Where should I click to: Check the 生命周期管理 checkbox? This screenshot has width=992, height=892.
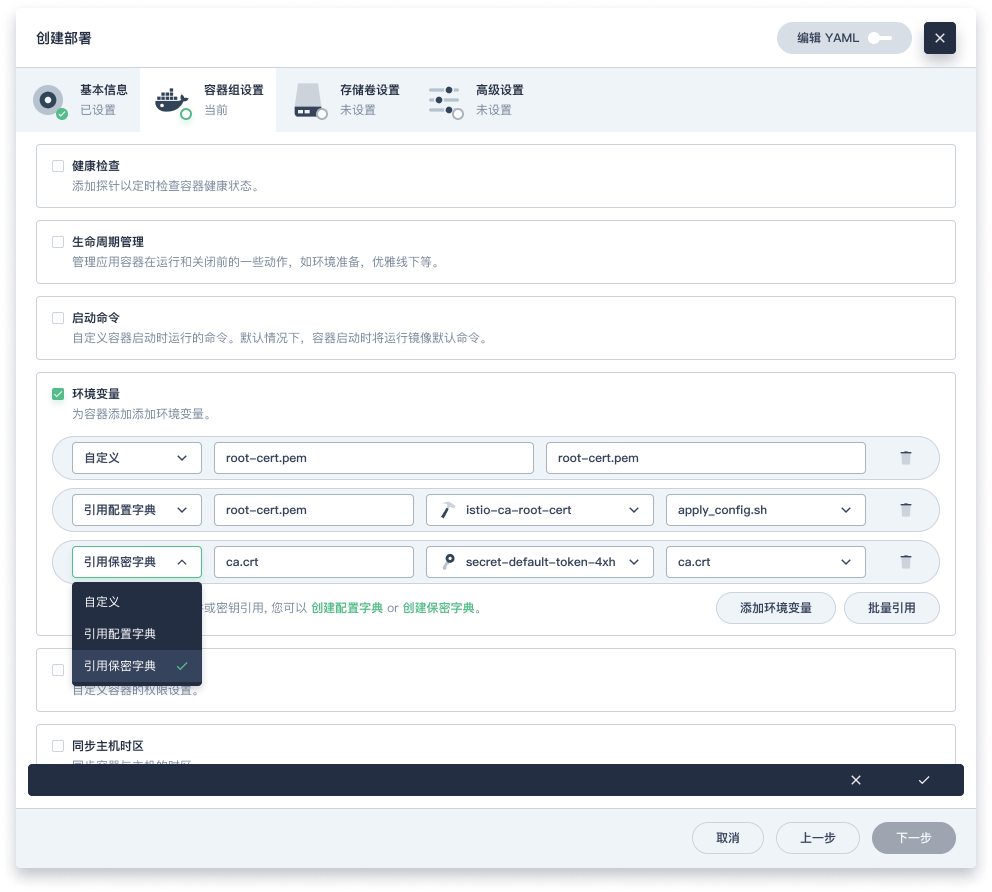coord(58,242)
